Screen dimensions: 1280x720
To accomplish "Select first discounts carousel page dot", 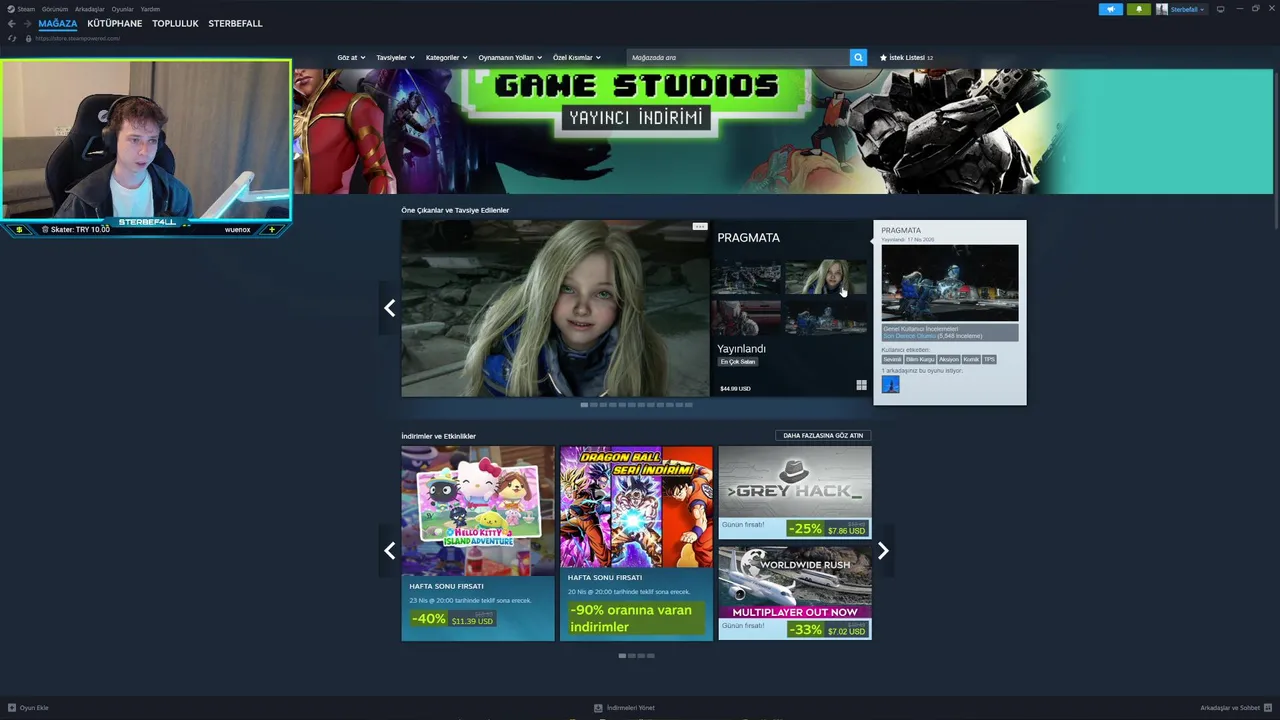I will point(622,656).
